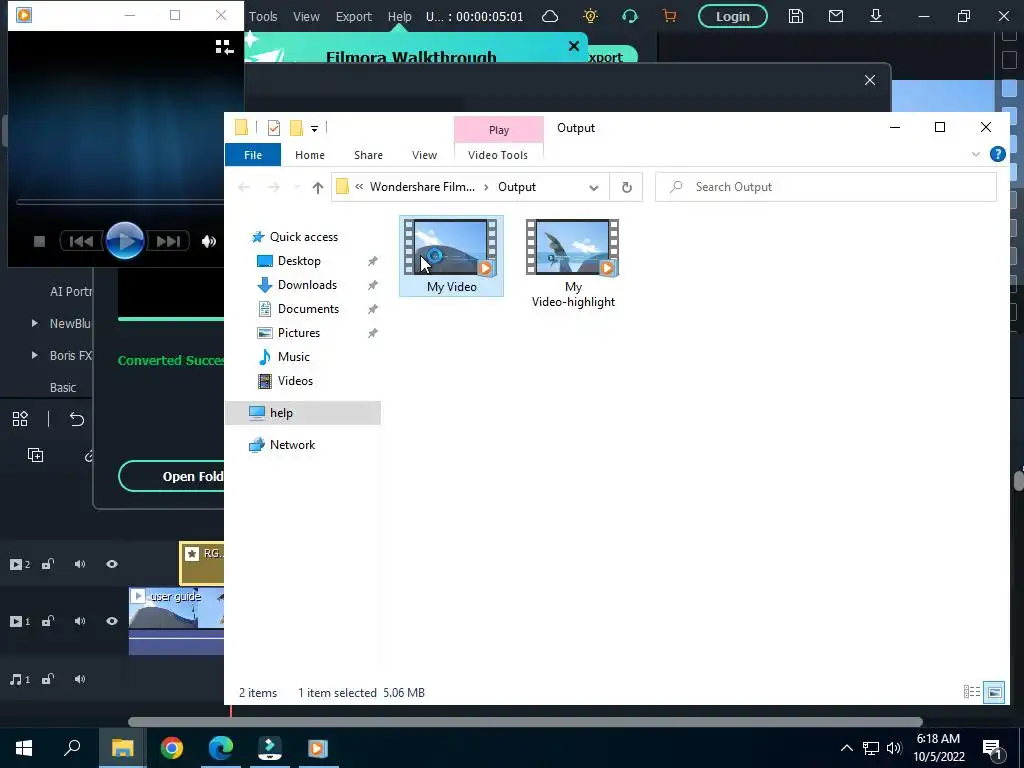The image size is (1024, 768).
Task: Click the Filmora Login button
Action: coord(733,16)
